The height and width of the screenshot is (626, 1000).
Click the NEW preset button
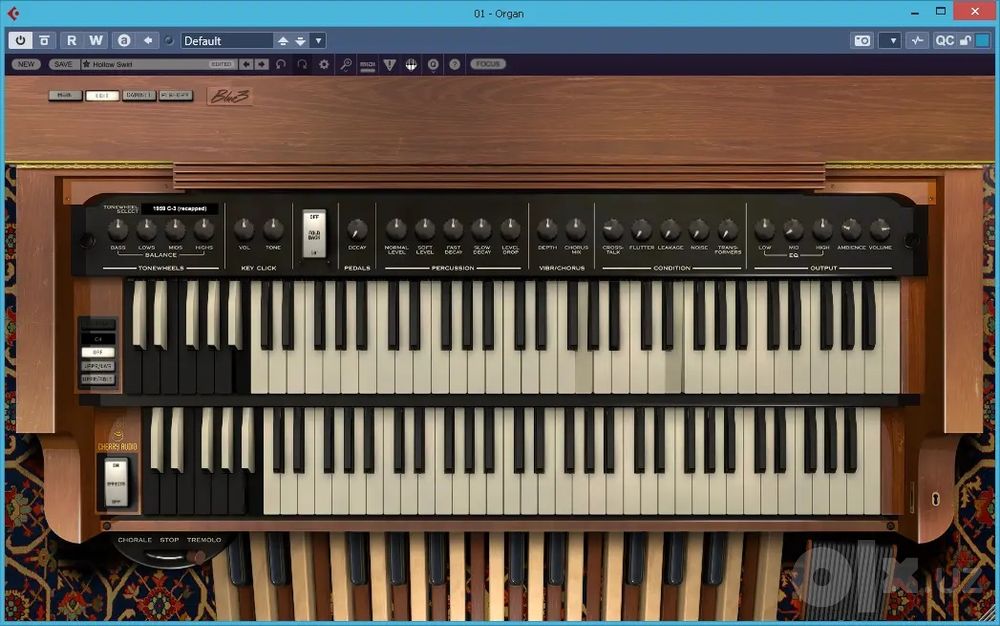(x=26, y=64)
